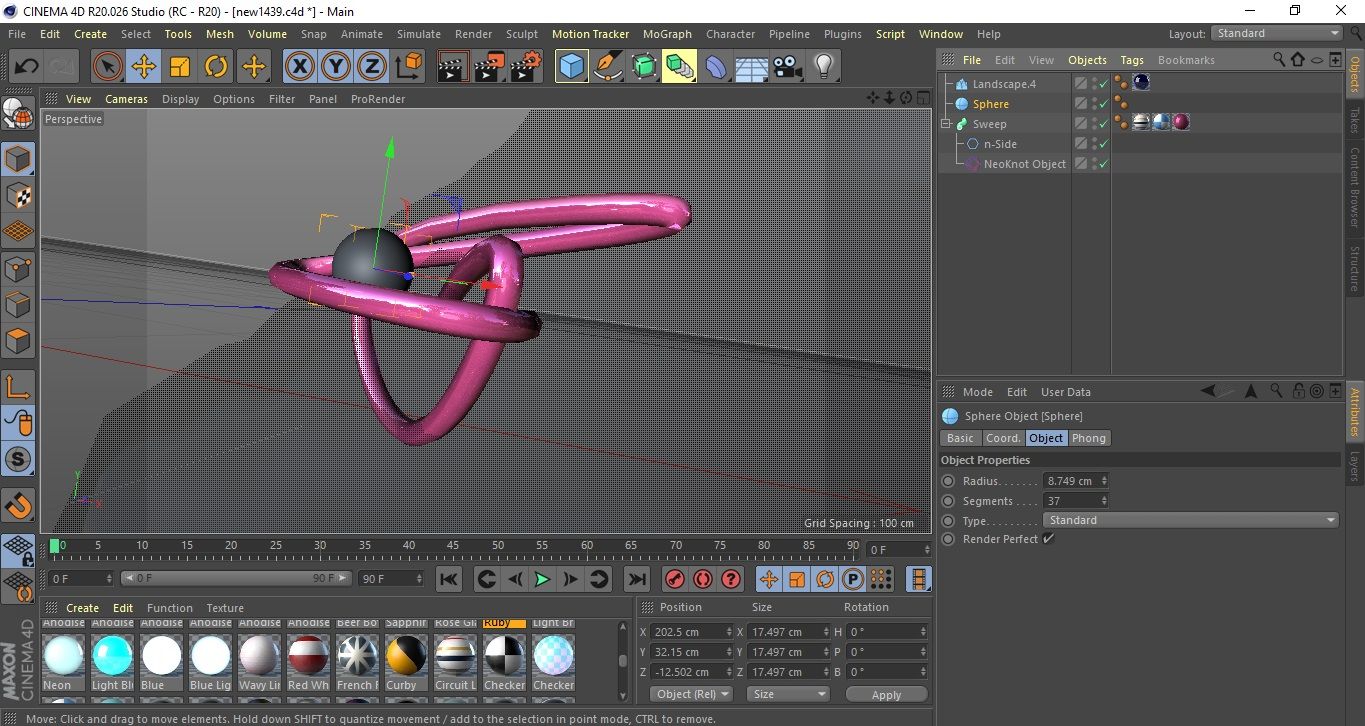The width and height of the screenshot is (1365, 726).
Task: Collapse the Sweep object hierarchy
Action: pos(946,124)
